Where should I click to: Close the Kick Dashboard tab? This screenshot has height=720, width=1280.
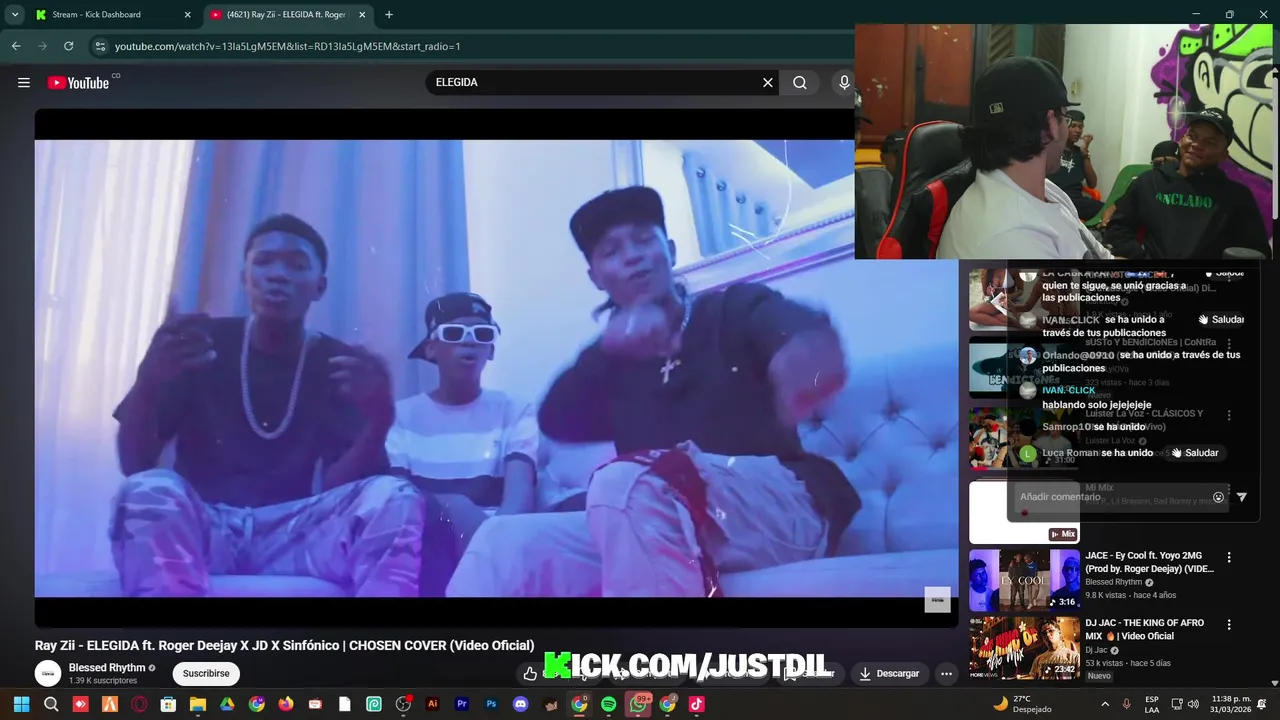187,15
